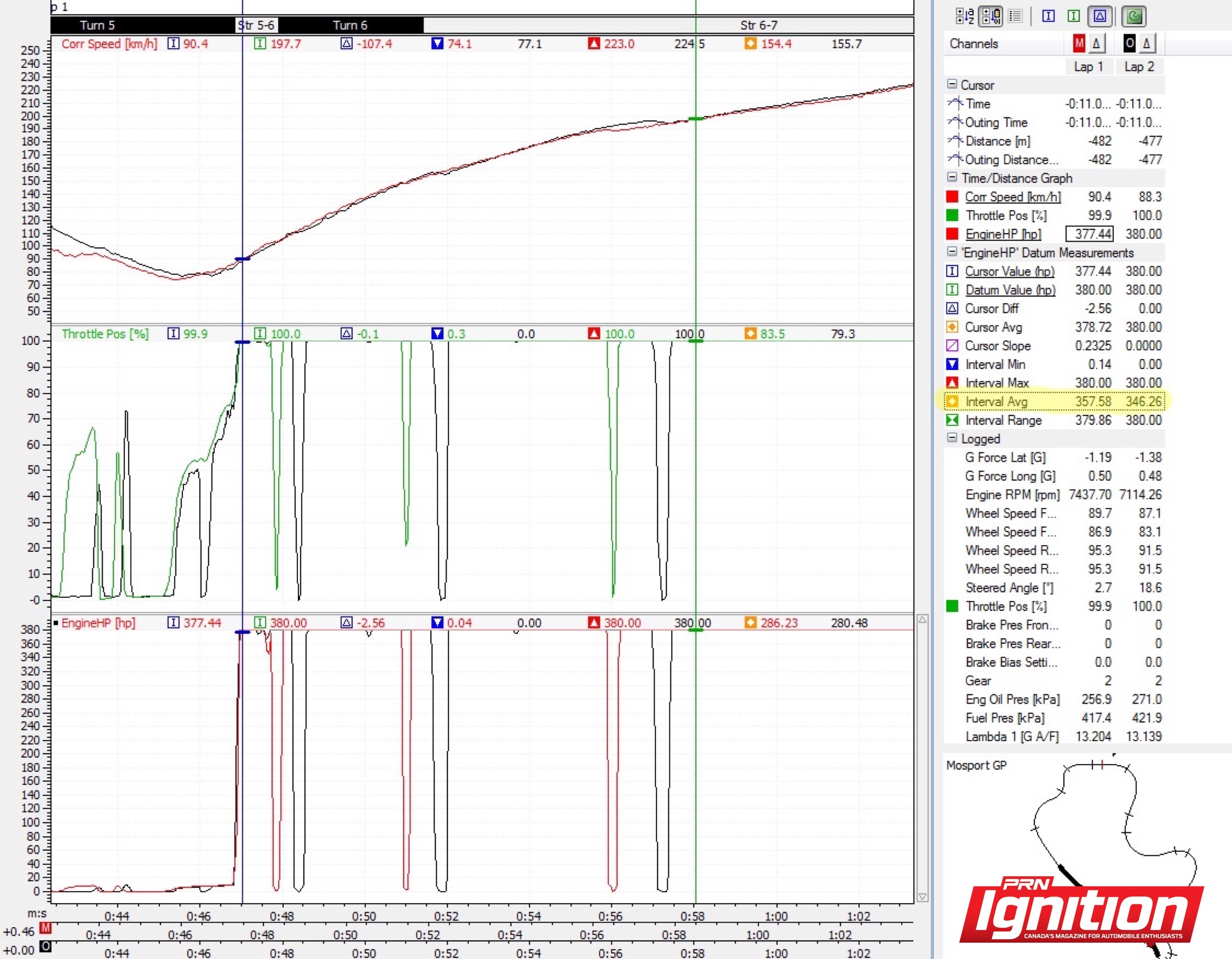This screenshot has height=959, width=1232.
Task: Toggle the sort-by-group channels toolbar icon
Action: tap(990, 16)
